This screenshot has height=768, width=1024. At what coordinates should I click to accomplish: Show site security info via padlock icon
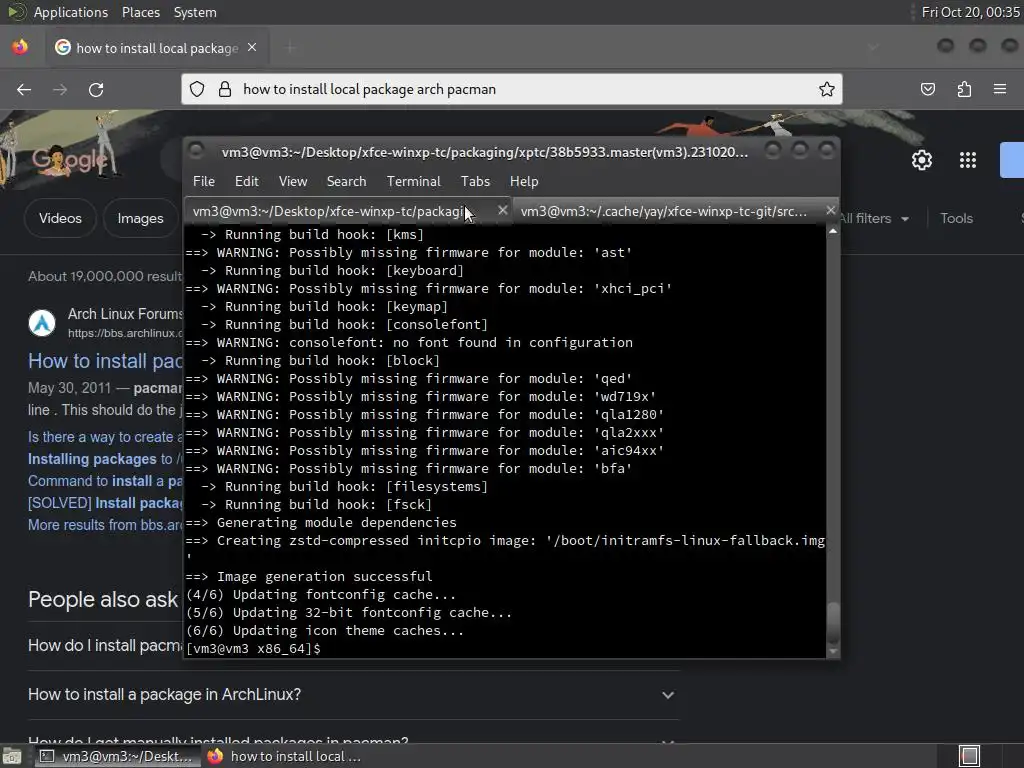(x=225, y=89)
